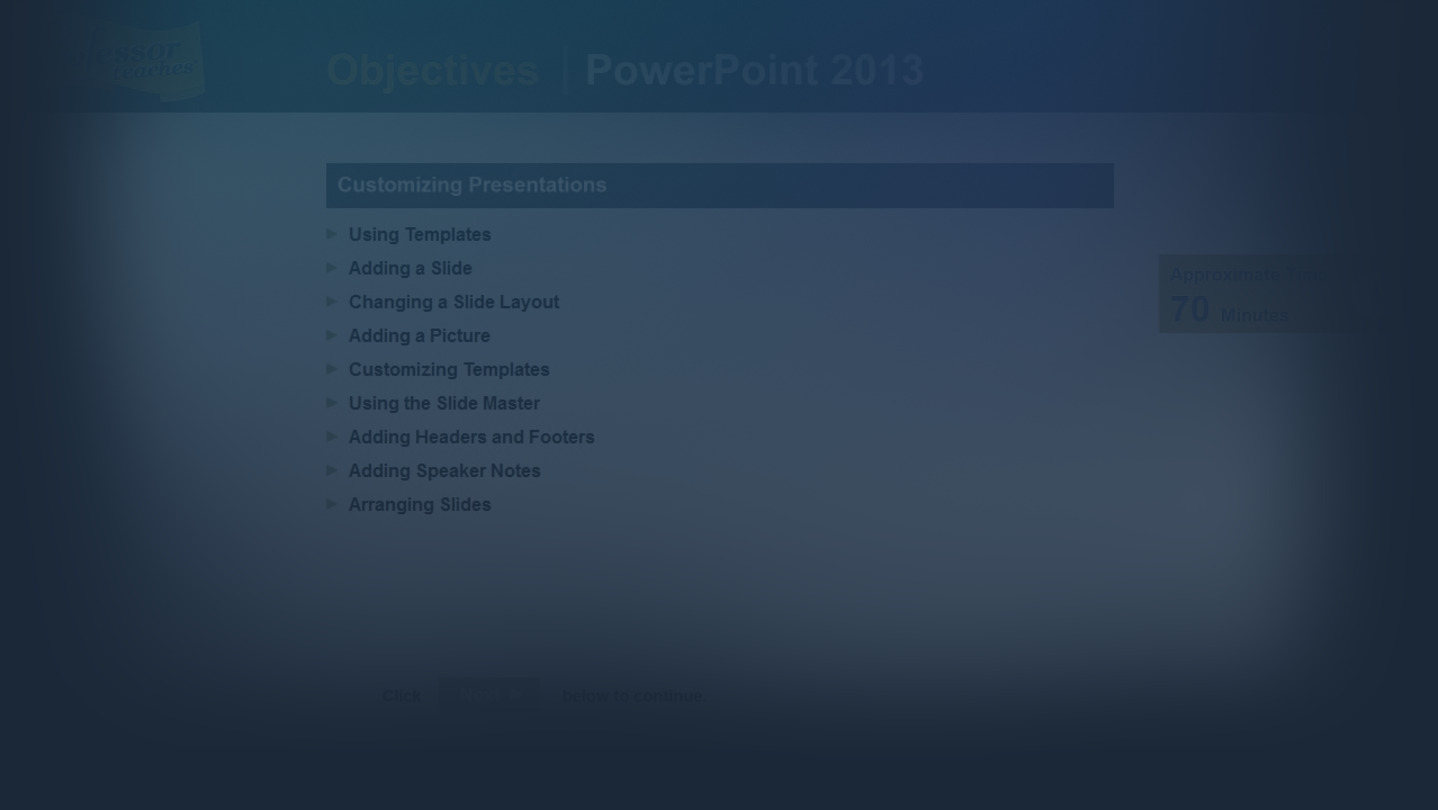Screen dimensions: 1438x810
Task: Click the Customizing Presentations heading bar
Action: 719,186
